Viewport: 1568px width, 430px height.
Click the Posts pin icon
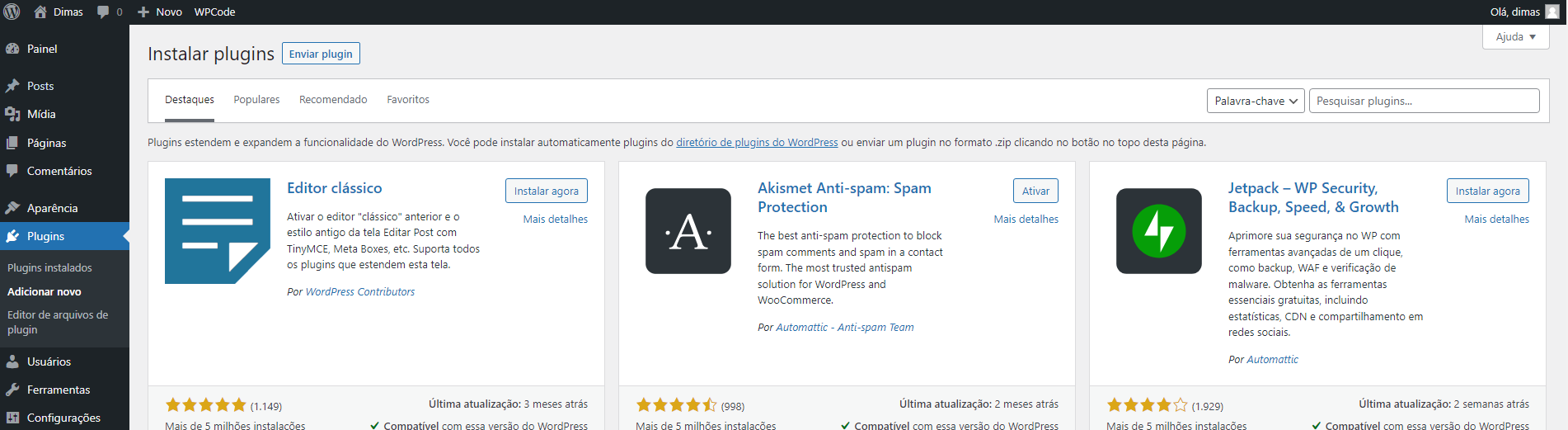[12, 86]
